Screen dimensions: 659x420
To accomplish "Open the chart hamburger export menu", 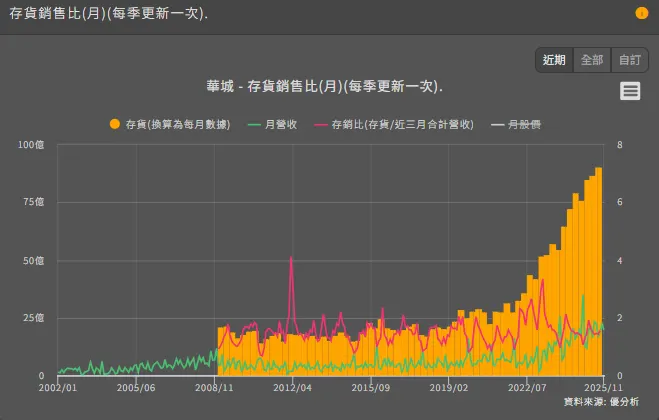I will pyautogui.click(x=630, y=91).
